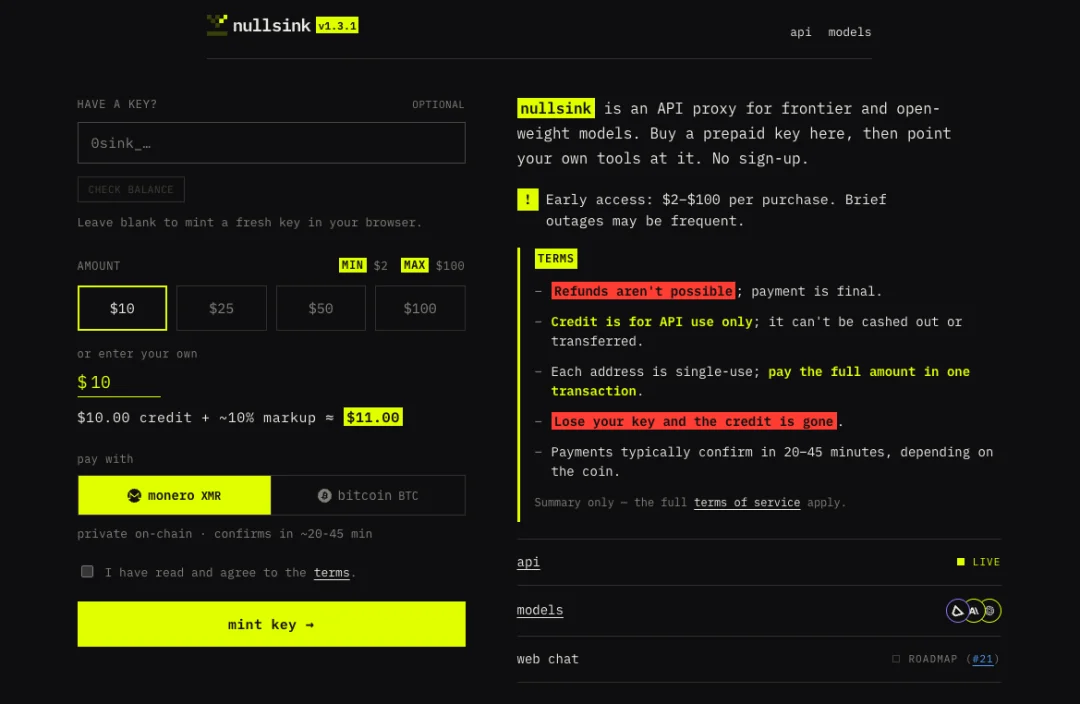Click the MIN label badge
1080x704 pixels.
(353, 265)
